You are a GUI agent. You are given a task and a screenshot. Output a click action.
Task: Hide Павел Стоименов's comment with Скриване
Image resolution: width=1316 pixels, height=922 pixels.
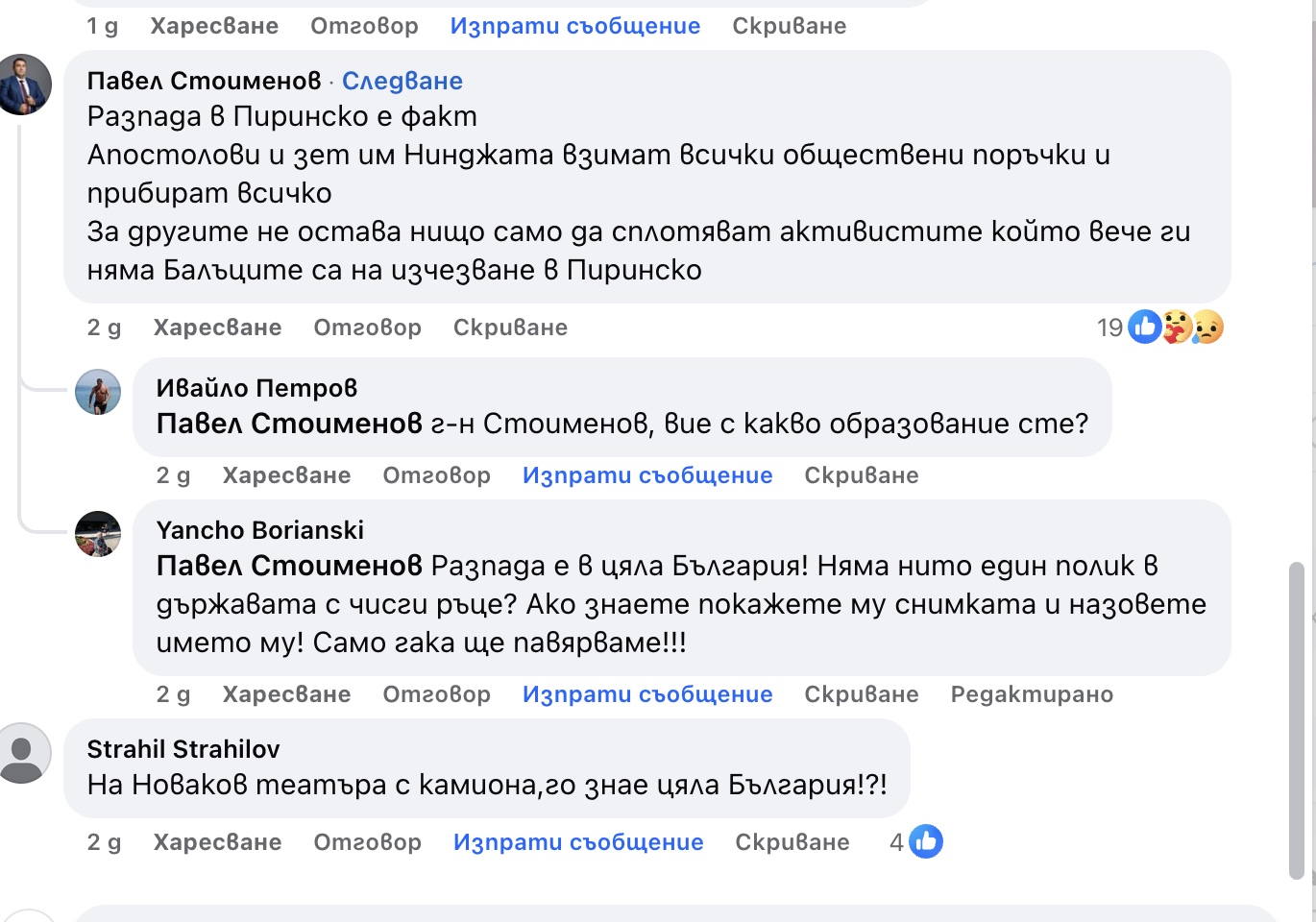510,328
